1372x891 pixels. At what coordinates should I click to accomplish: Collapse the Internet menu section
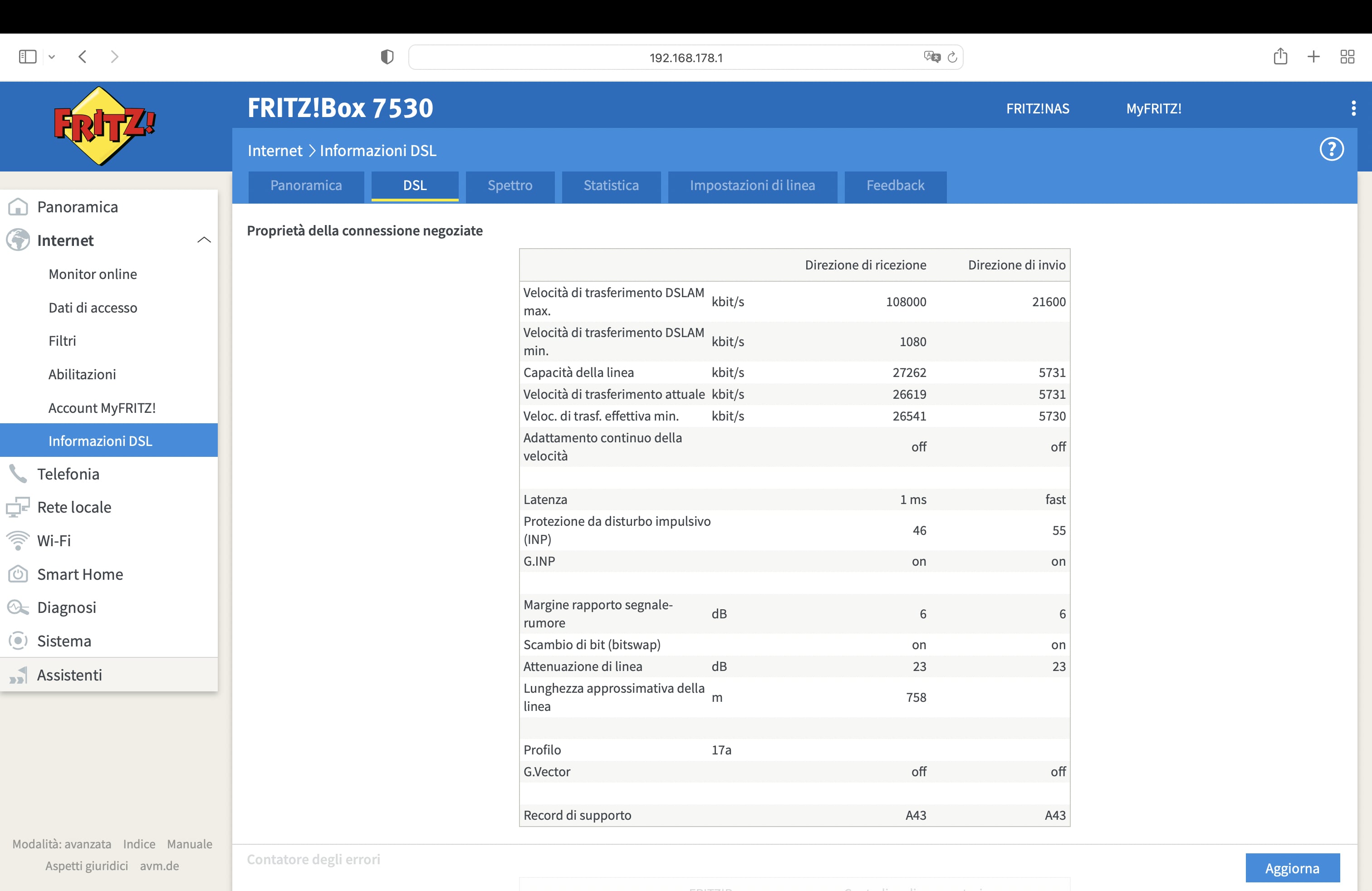coord(204,240)
